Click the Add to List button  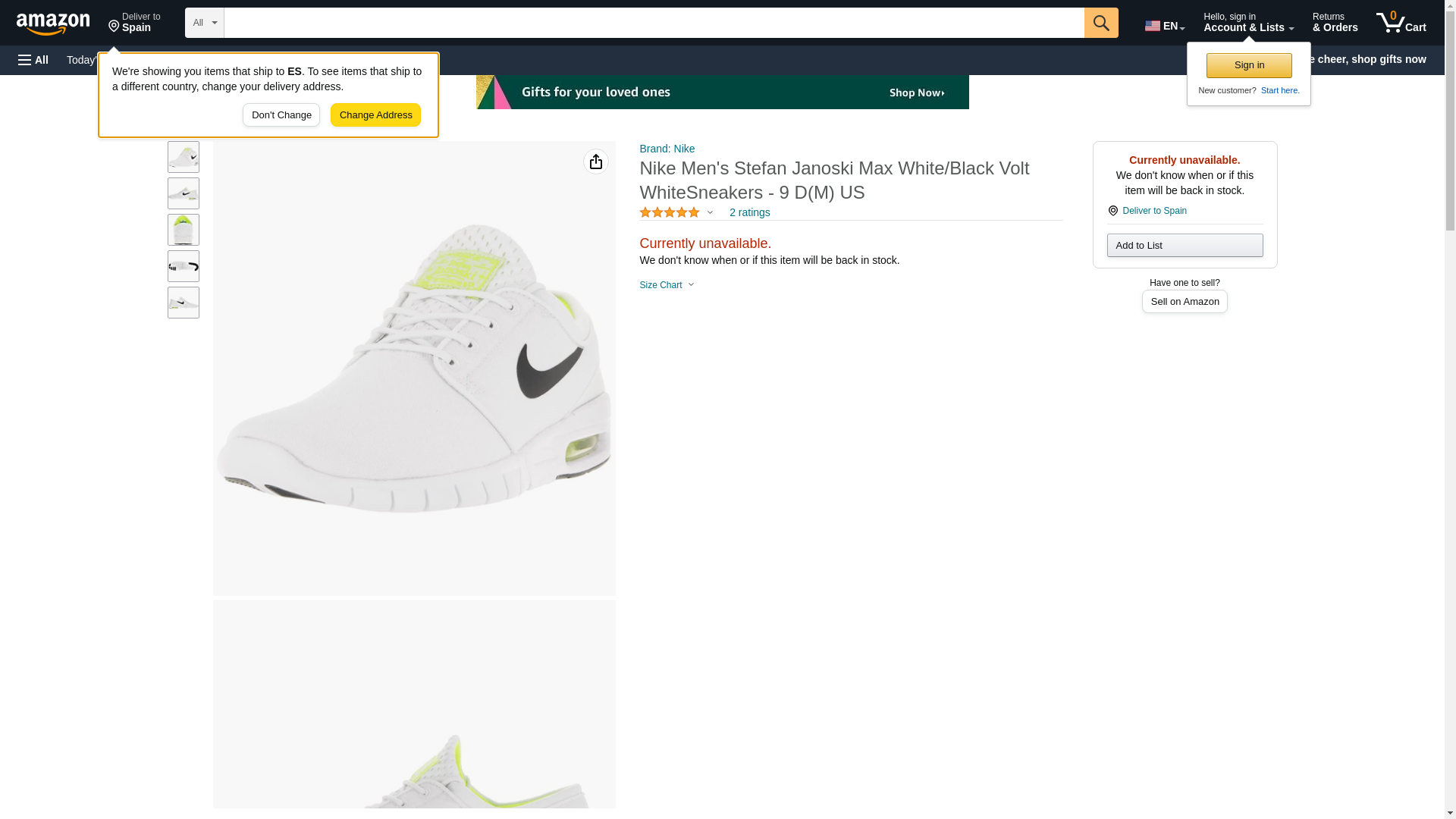1184,246
